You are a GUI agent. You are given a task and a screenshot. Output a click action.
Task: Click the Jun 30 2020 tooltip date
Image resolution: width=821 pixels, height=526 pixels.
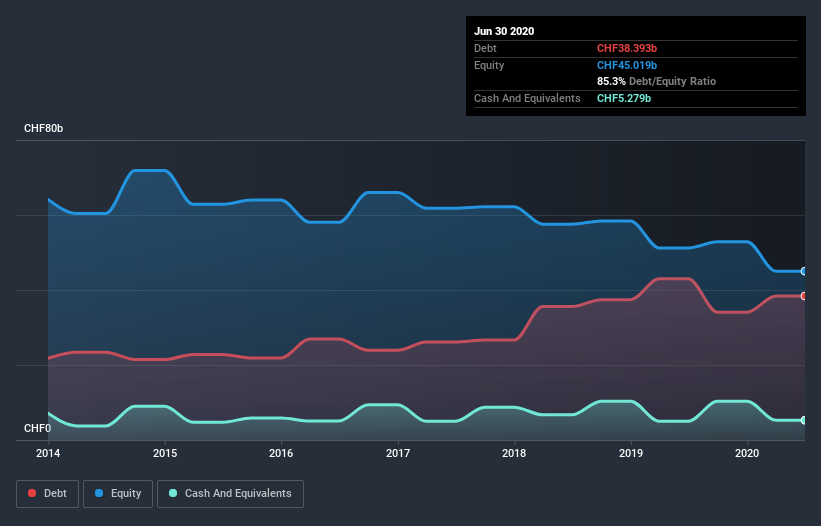(504, 31)
